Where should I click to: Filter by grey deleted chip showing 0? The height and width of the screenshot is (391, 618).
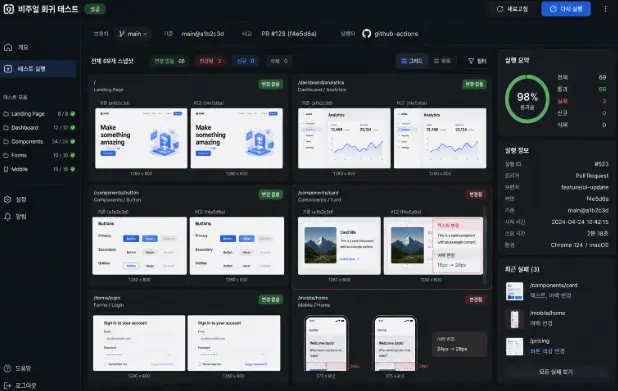point(279,61)
